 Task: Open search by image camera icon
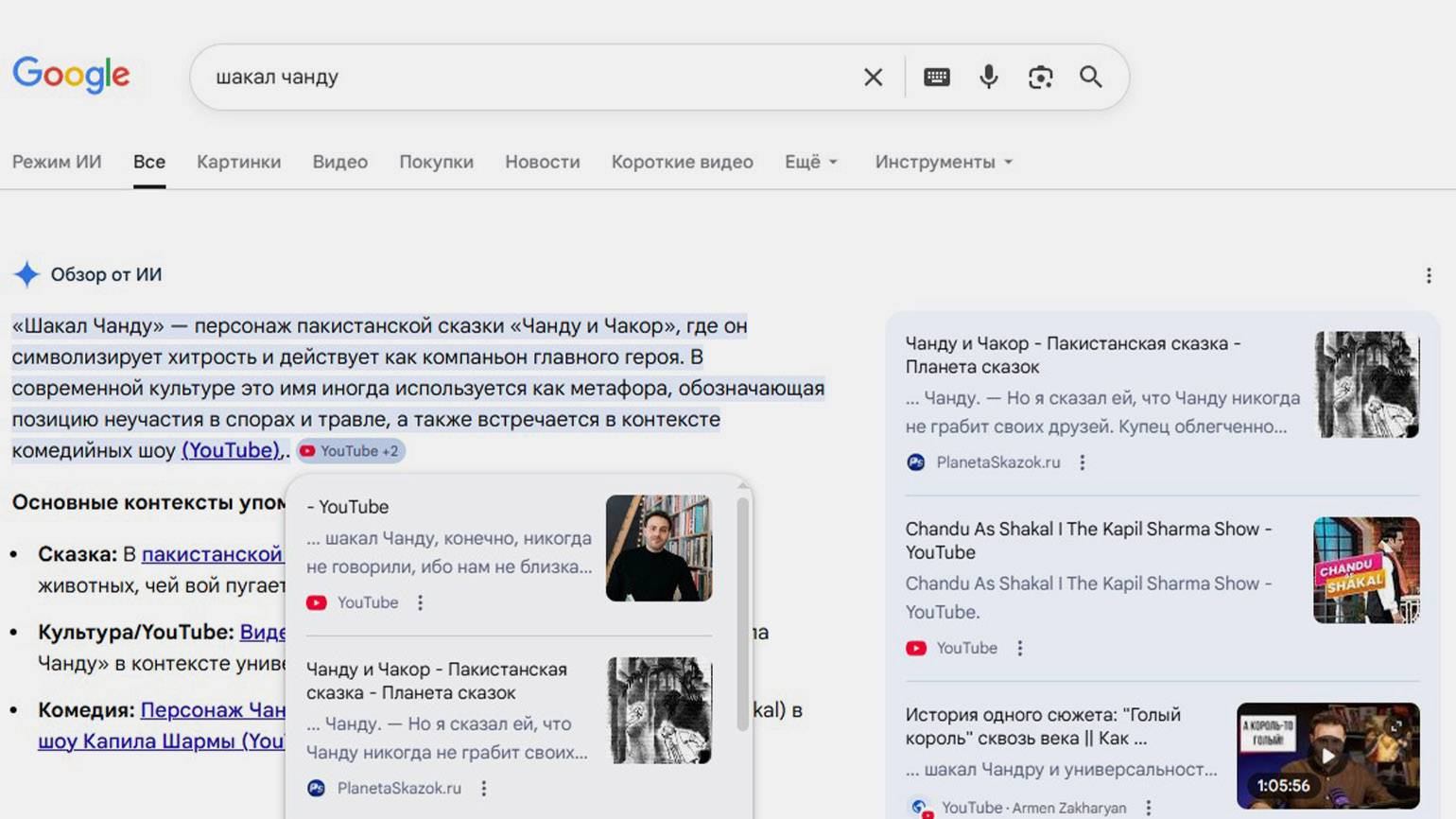coord(1040,78)
